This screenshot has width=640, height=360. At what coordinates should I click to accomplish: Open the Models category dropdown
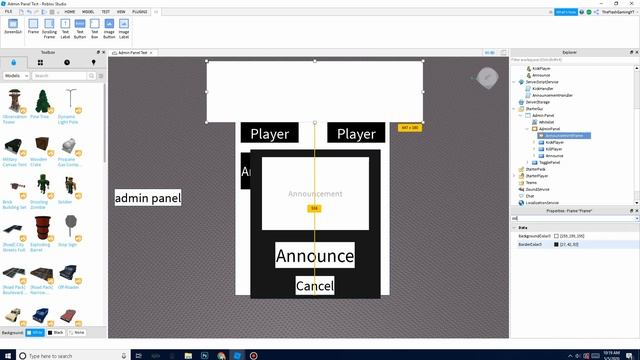[x=16, y=76]
